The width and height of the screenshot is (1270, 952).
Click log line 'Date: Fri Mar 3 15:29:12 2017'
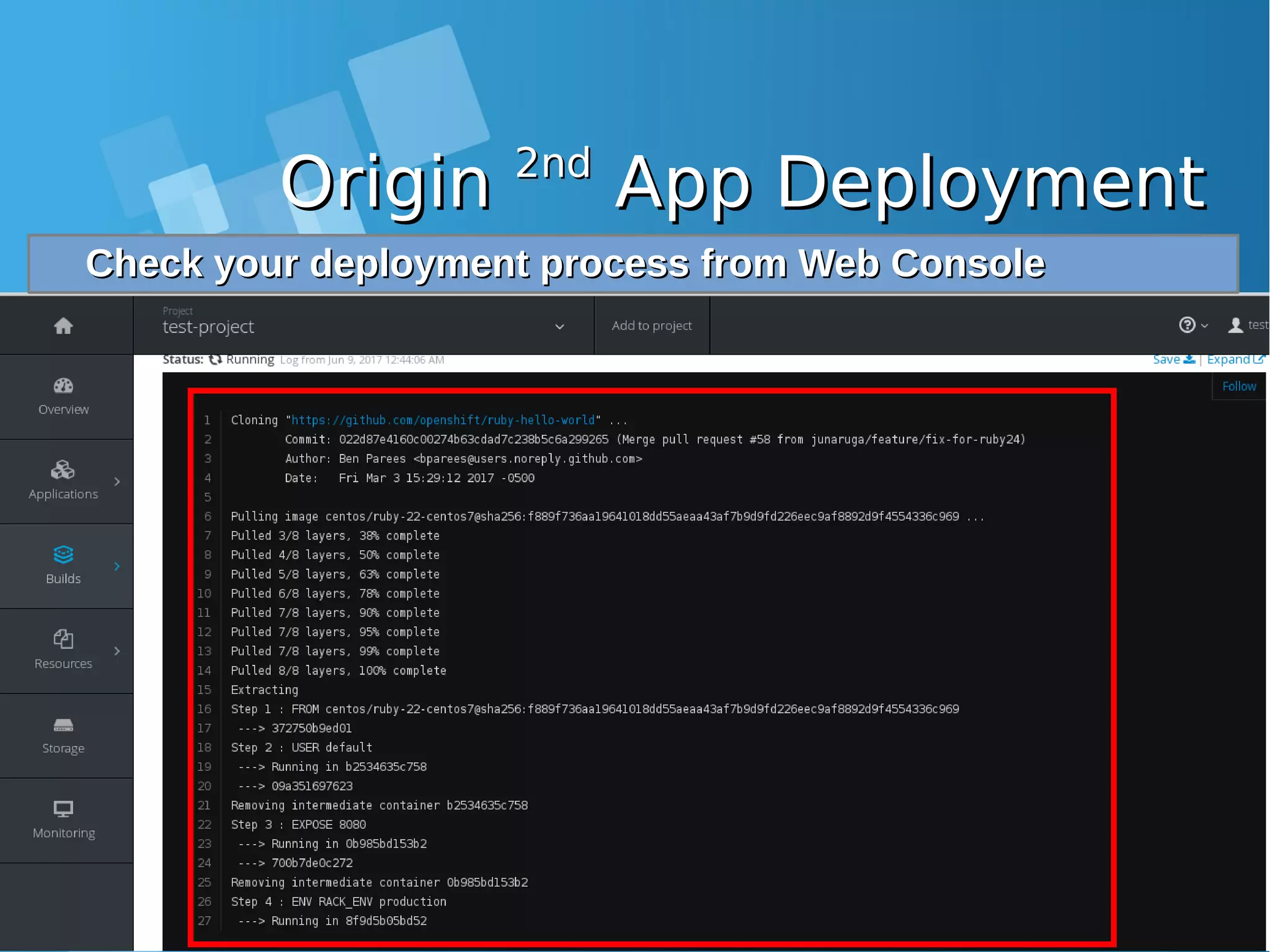coord(409,478)
